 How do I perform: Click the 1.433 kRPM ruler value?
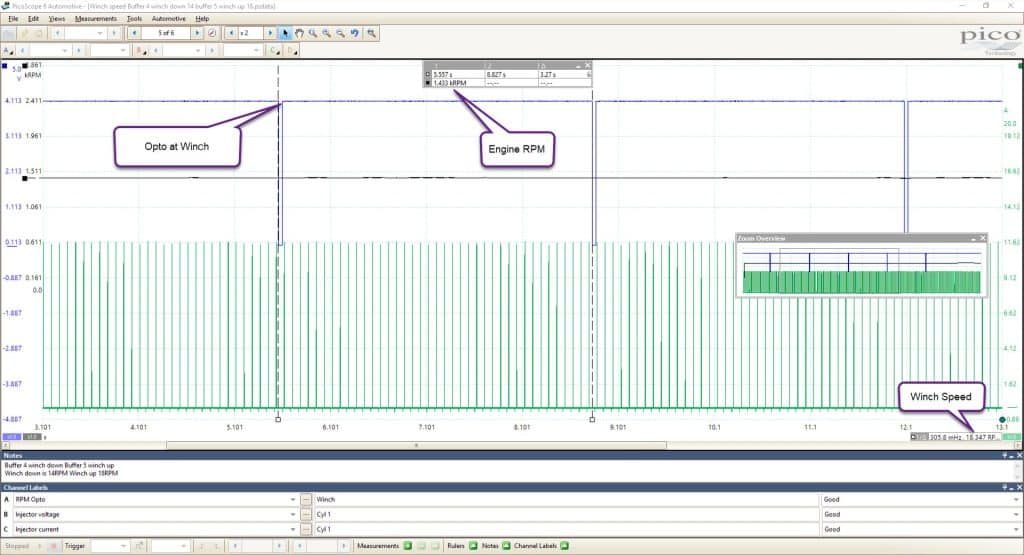(449, 83)
